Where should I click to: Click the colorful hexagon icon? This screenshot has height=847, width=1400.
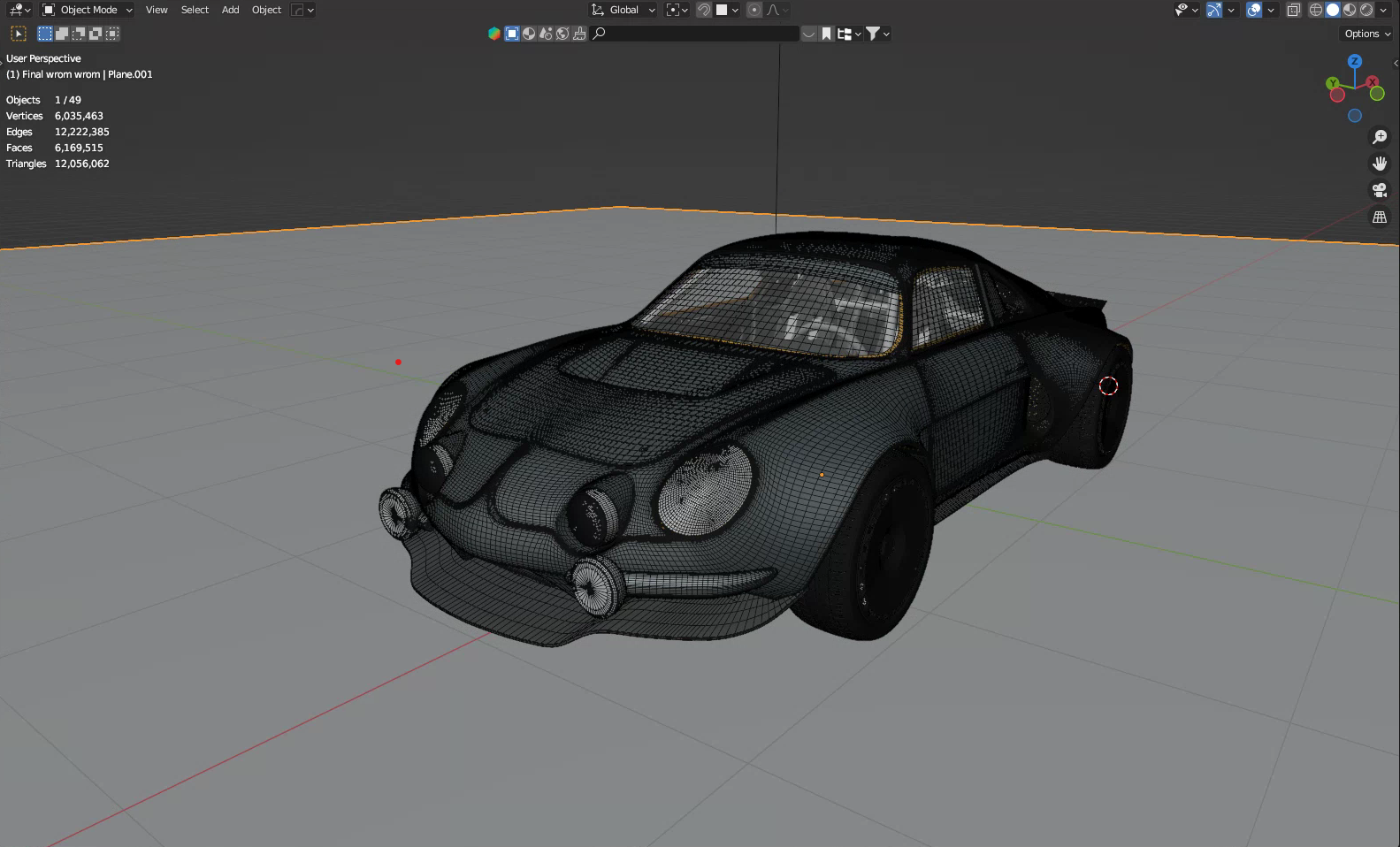click(x=494, y=34)
